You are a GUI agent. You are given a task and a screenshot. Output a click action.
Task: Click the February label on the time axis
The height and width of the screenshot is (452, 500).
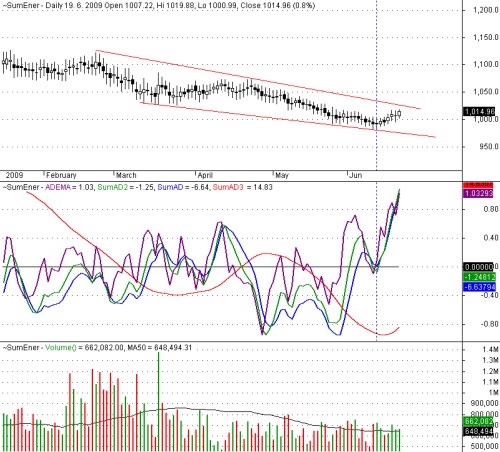point(61,175)
